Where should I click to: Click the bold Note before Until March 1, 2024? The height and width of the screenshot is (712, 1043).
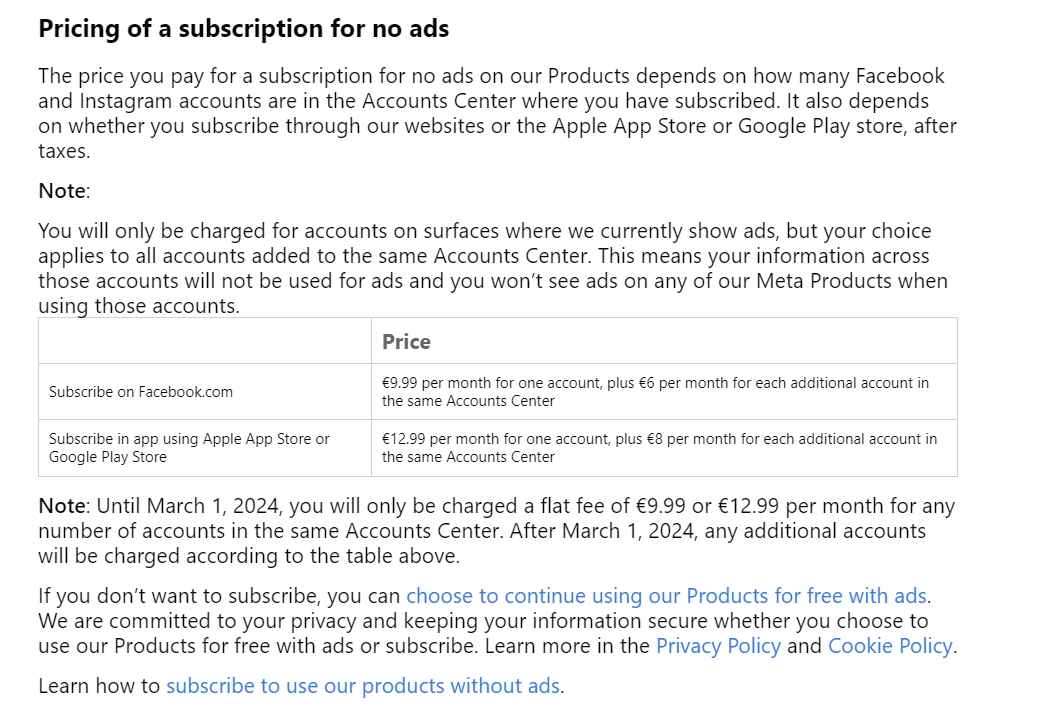pyautogui.click(x=62, y=507)
